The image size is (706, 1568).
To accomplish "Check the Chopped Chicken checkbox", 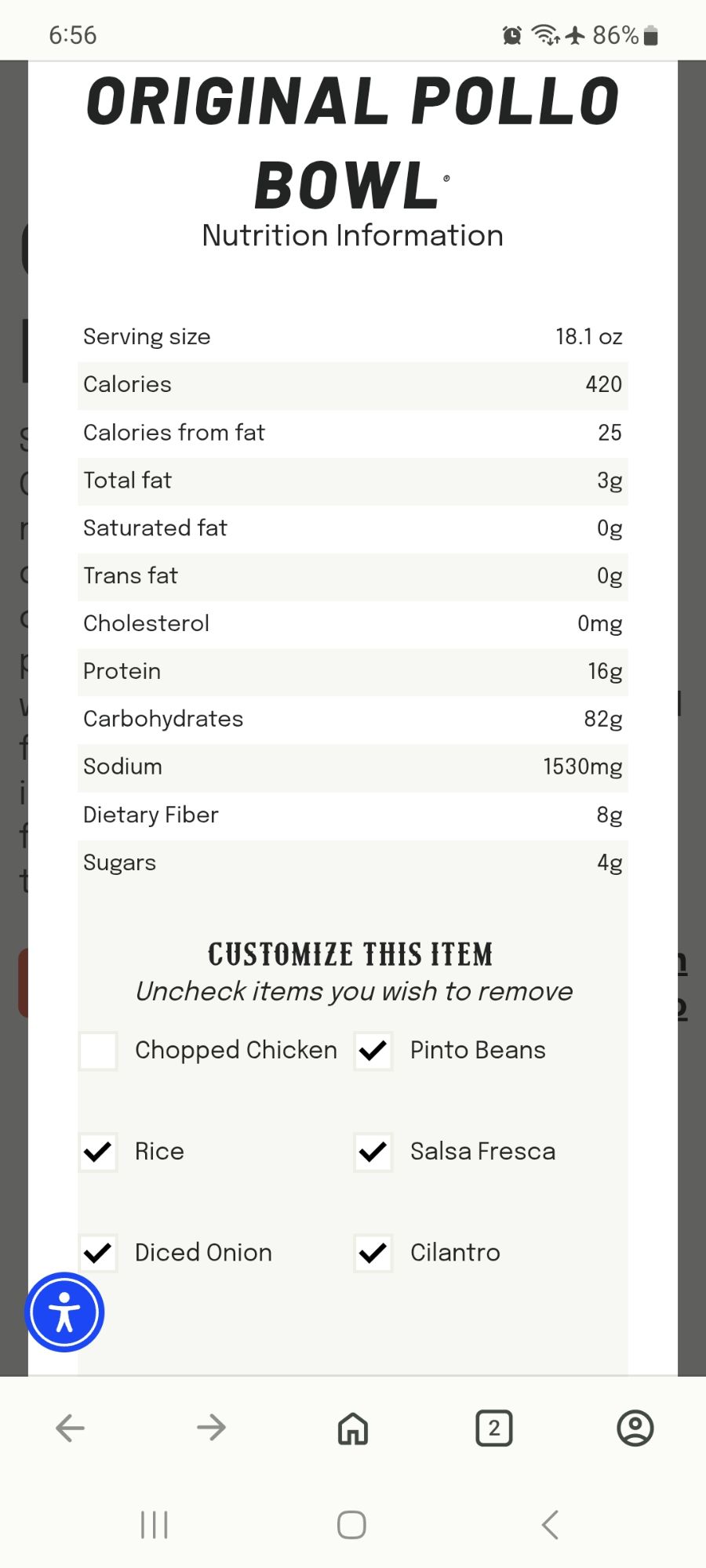I will (x=99, y=1051).
